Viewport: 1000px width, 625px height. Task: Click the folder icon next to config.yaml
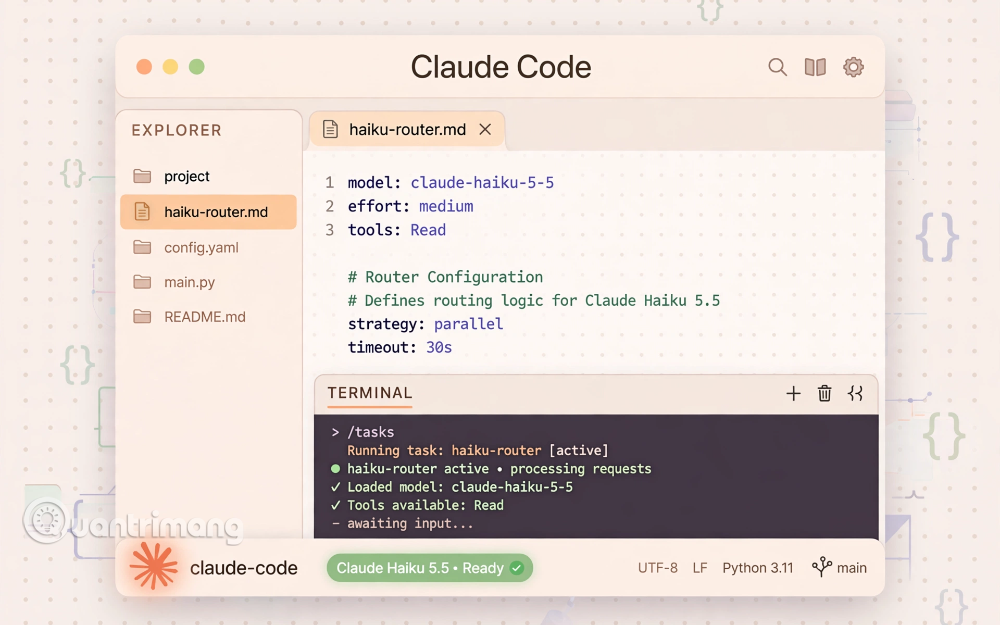[142, 247]
